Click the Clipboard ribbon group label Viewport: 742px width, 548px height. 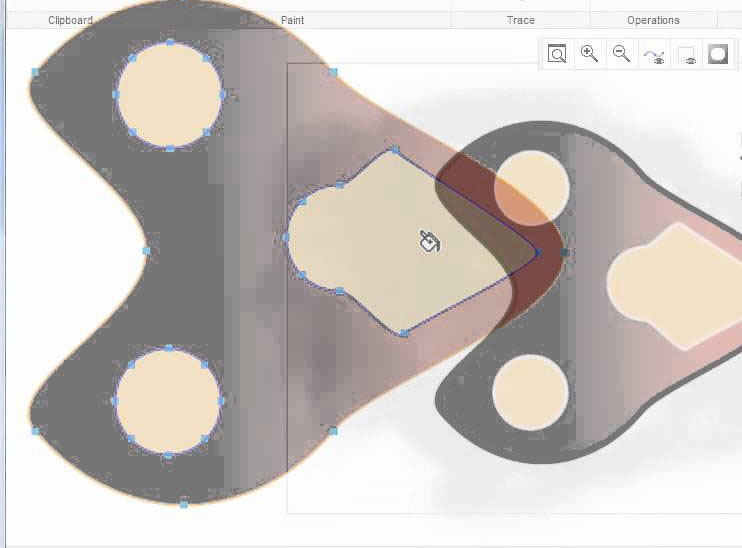click(x=70, y=20)
